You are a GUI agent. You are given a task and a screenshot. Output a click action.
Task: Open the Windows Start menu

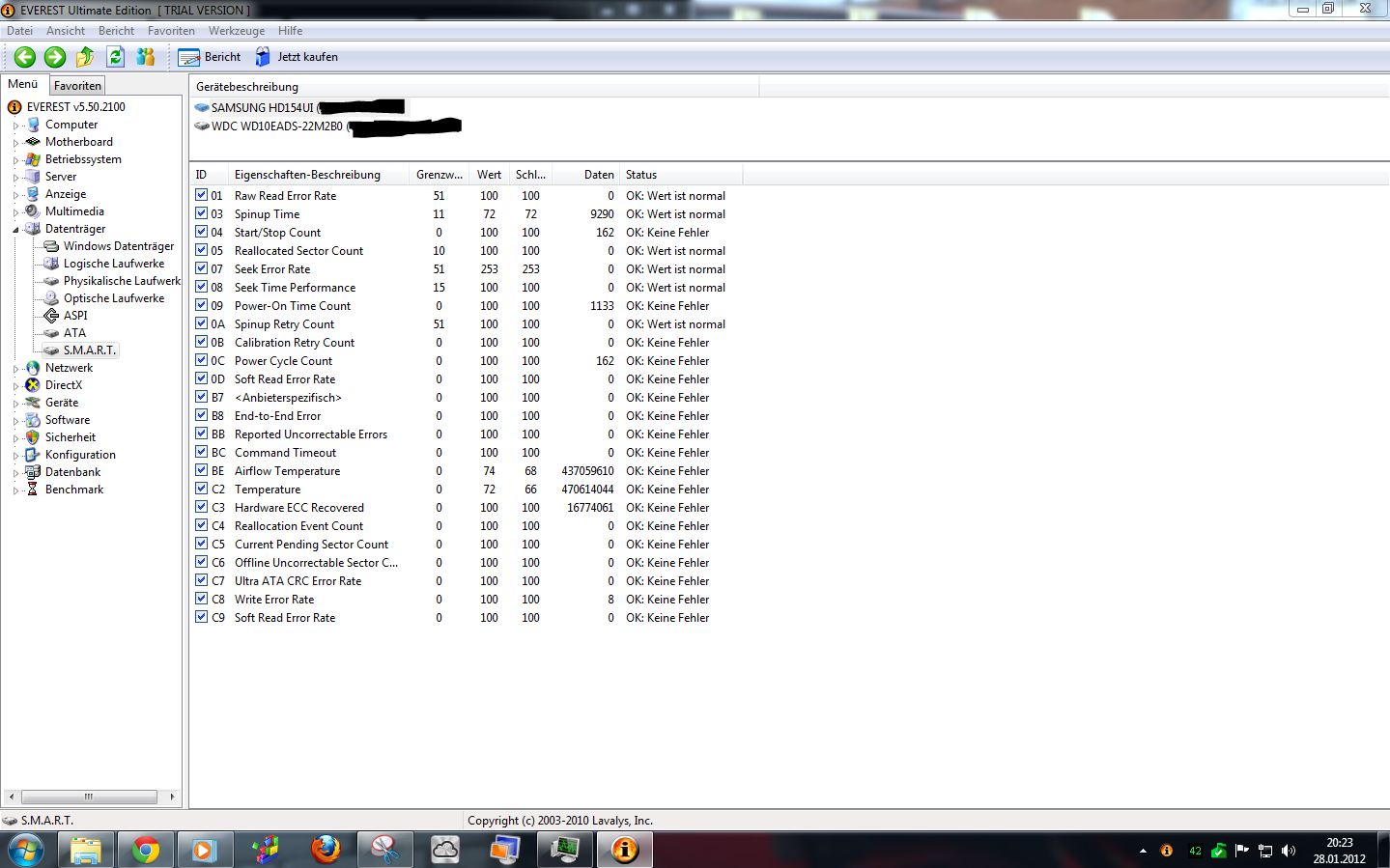(25, 851)
